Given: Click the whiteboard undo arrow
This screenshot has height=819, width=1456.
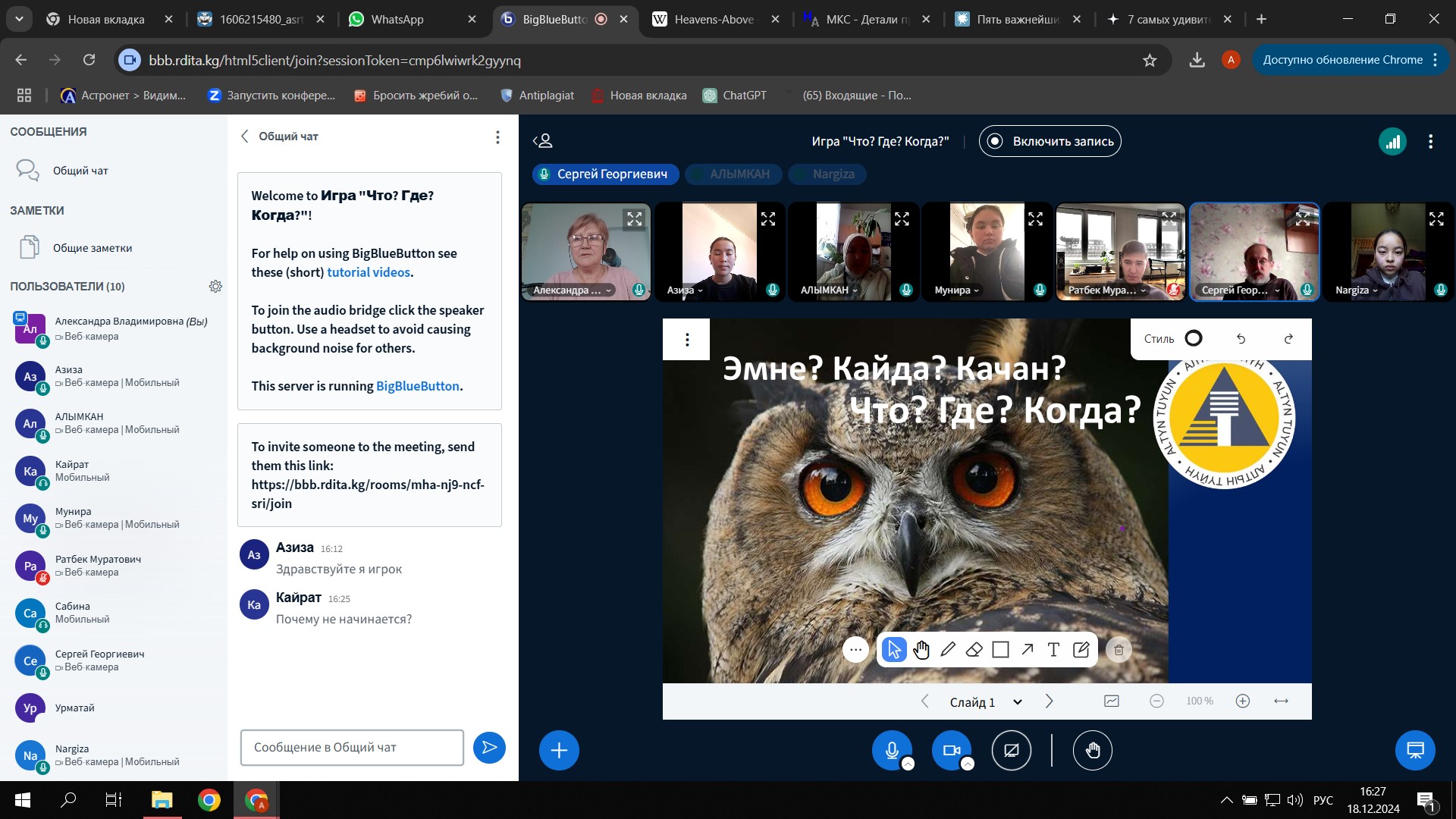Looking at the screenshot, I should pyautogui.click(x=1241, y=339).
